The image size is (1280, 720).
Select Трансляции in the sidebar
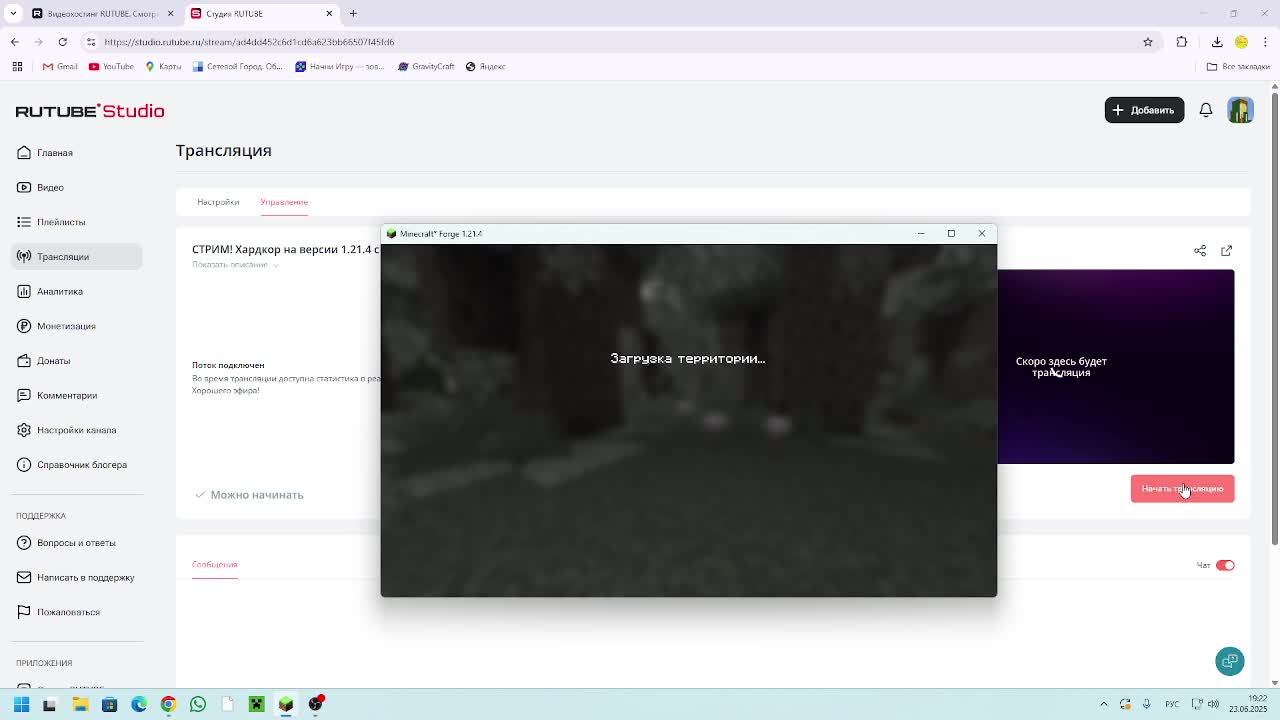pos(77,257)
